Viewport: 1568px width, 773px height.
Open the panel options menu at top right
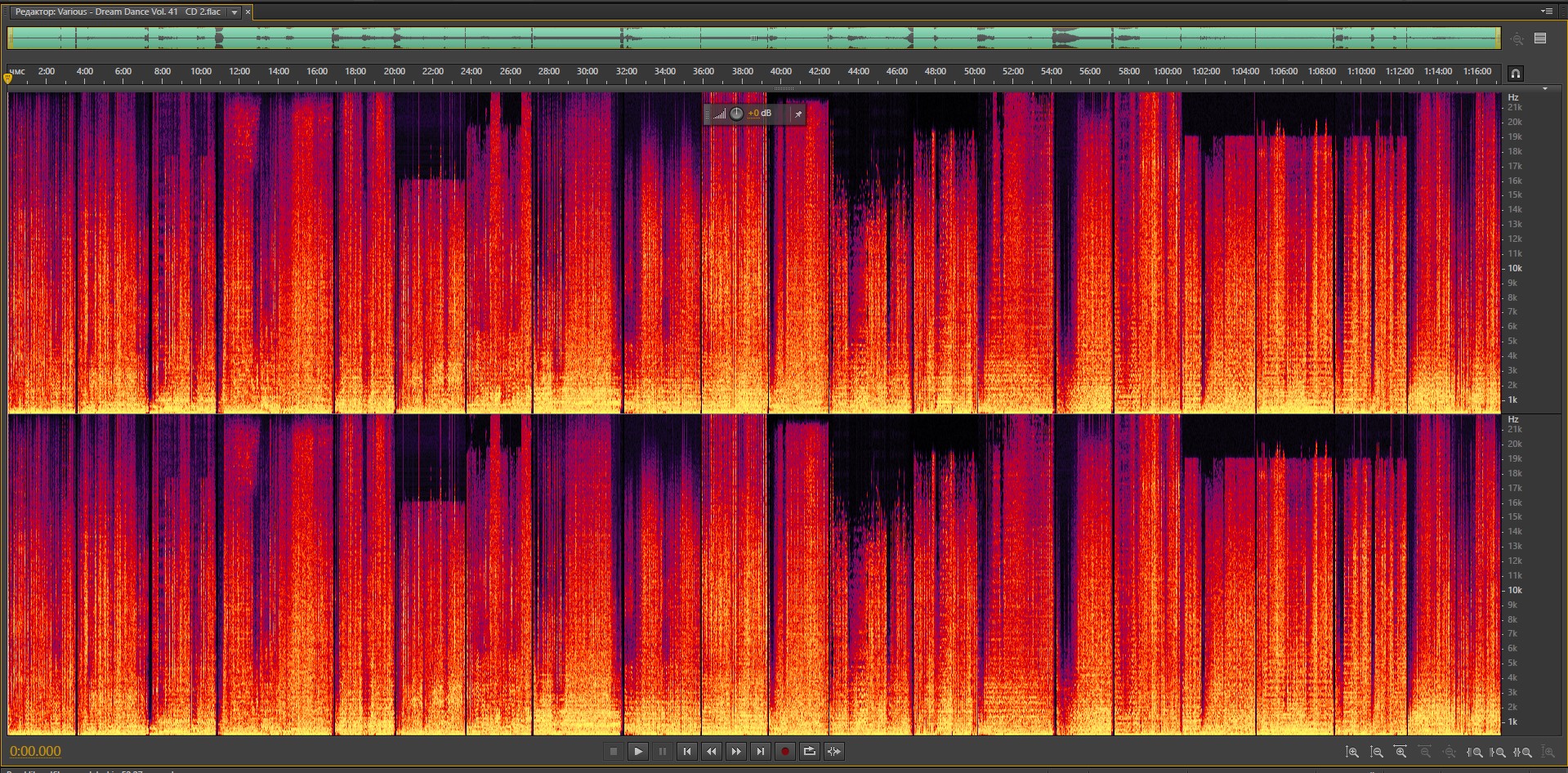(x=1546, y=11)
